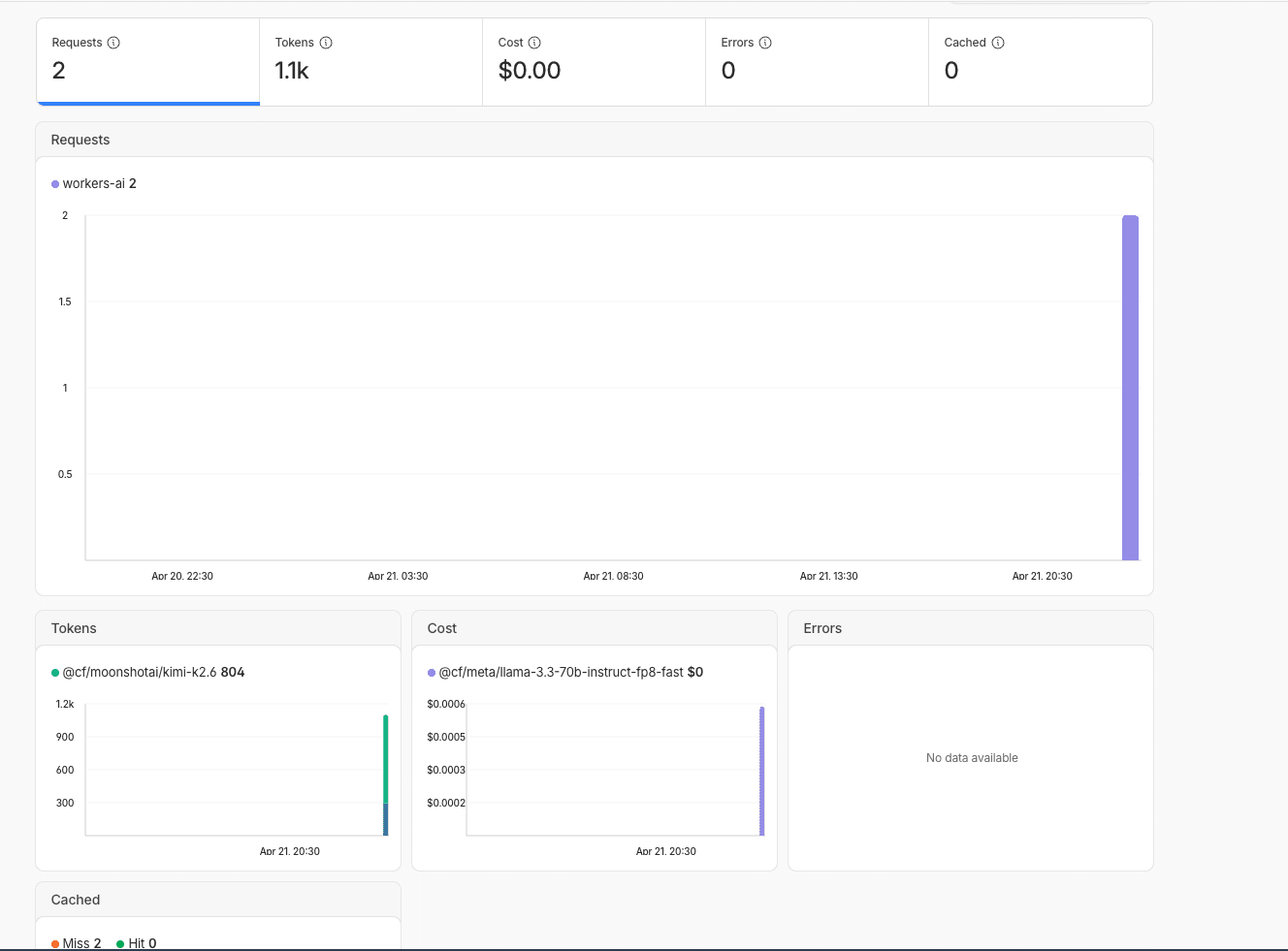Switch to the Tokens metric tab

[370, 62]
